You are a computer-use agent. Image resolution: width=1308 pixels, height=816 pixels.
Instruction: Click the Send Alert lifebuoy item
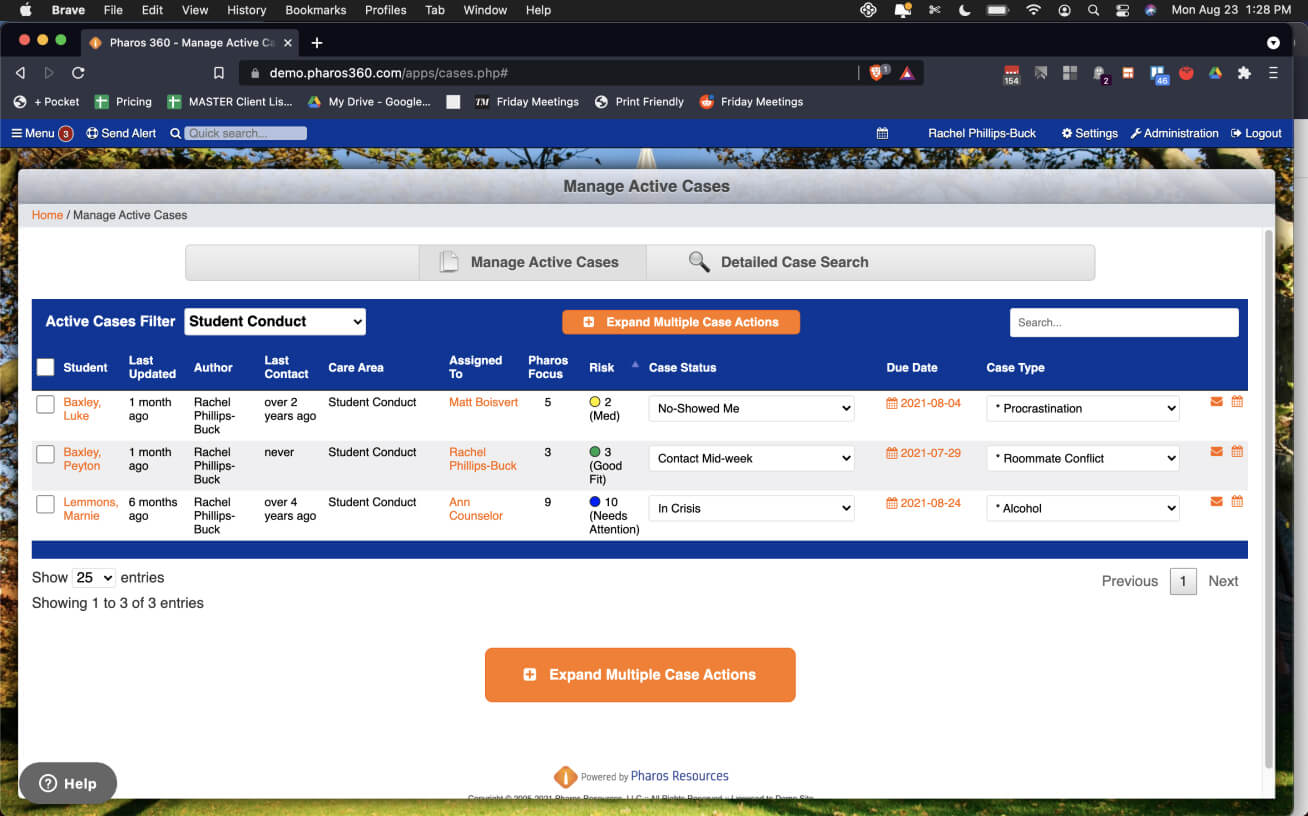click(121, 133)
